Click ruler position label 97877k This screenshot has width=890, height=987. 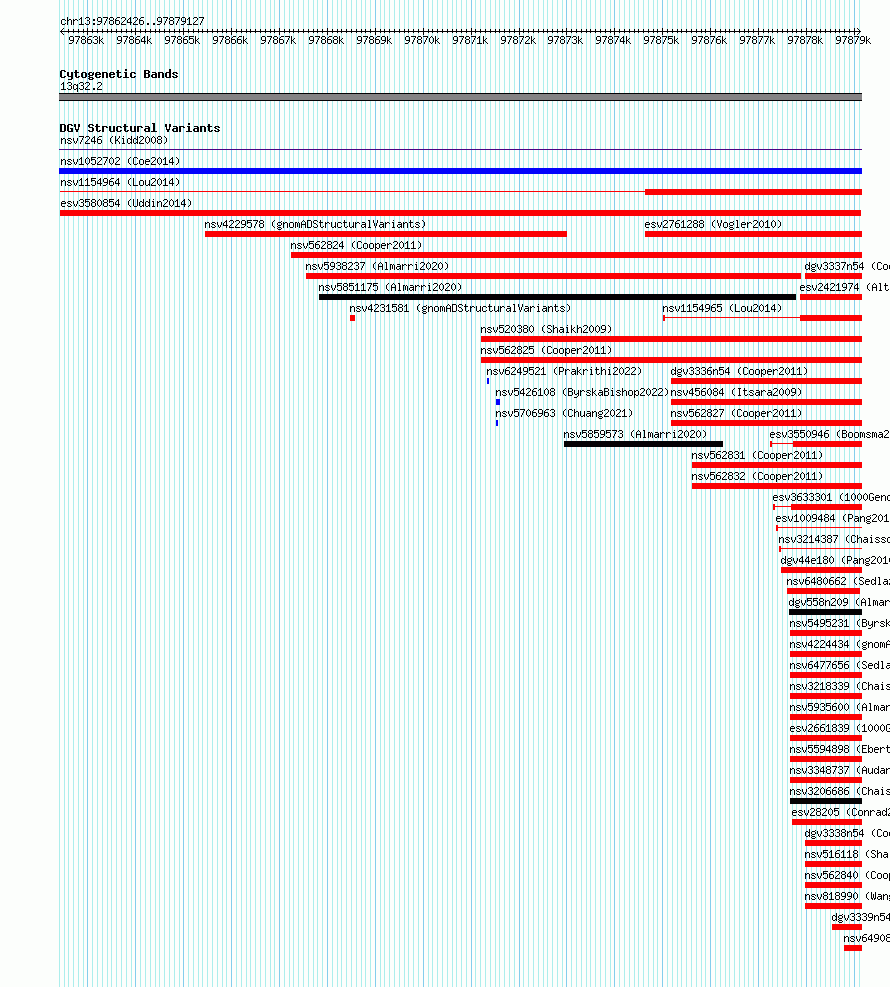(x=757, y=40)
